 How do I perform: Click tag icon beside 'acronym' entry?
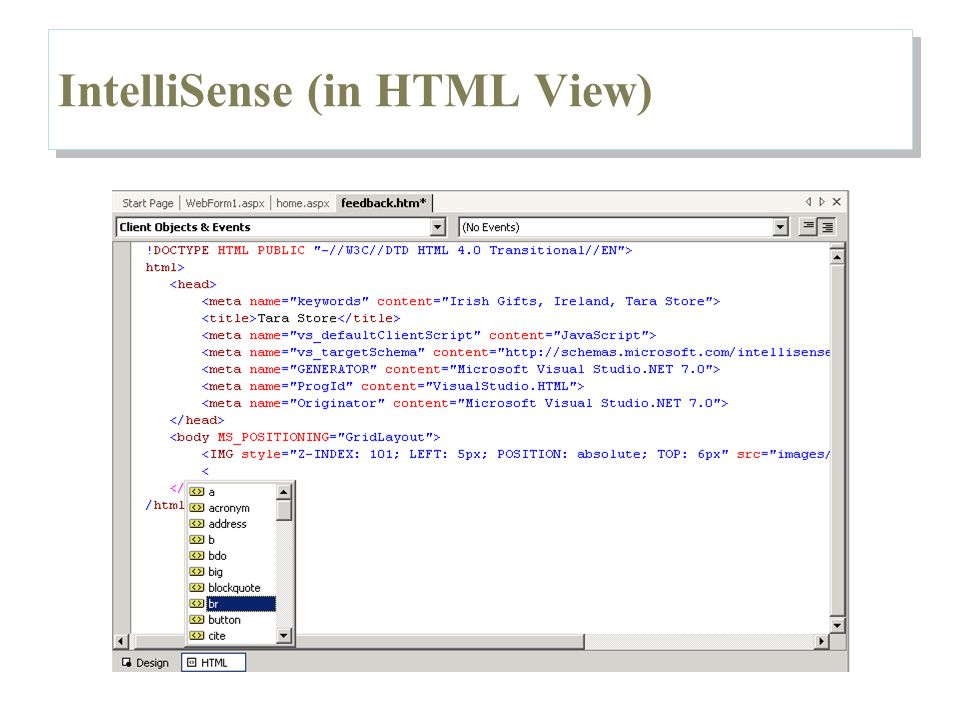[197, 508]
